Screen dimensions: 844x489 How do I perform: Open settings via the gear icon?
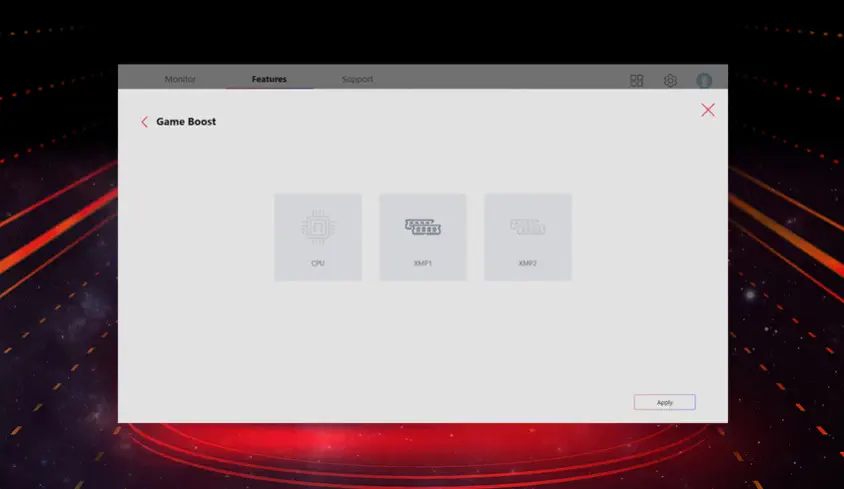(670, 80)
